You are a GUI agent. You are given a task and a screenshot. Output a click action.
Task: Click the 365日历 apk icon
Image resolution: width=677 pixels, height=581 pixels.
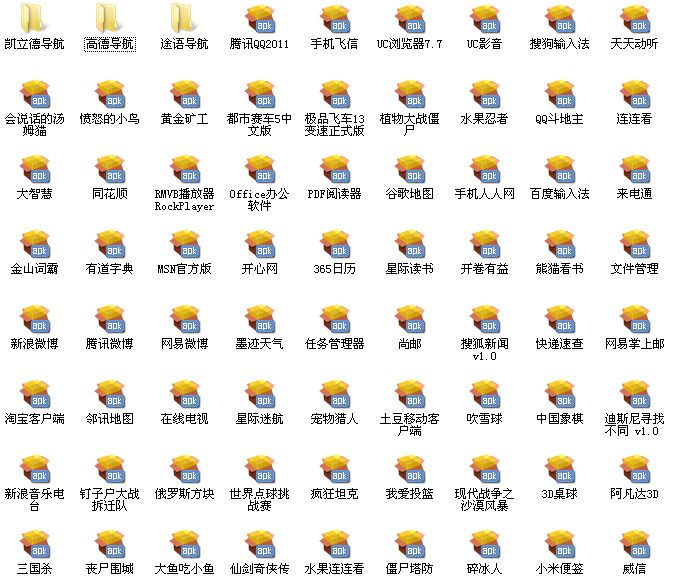335,244
